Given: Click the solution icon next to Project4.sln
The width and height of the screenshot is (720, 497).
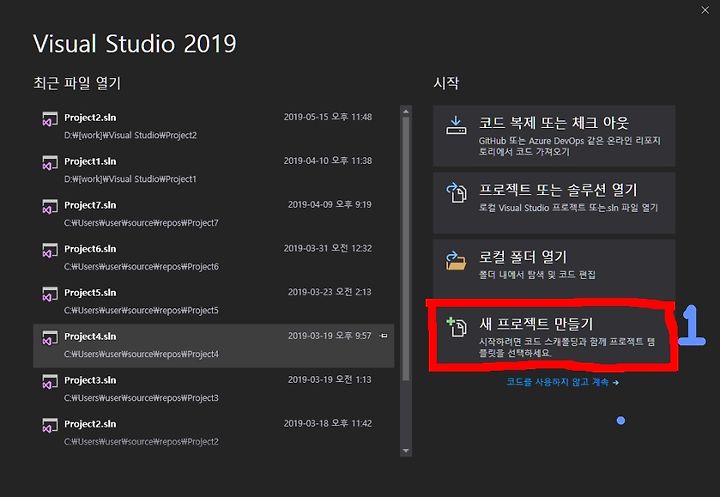Looking at the screenshot, I should coord(50,338).
